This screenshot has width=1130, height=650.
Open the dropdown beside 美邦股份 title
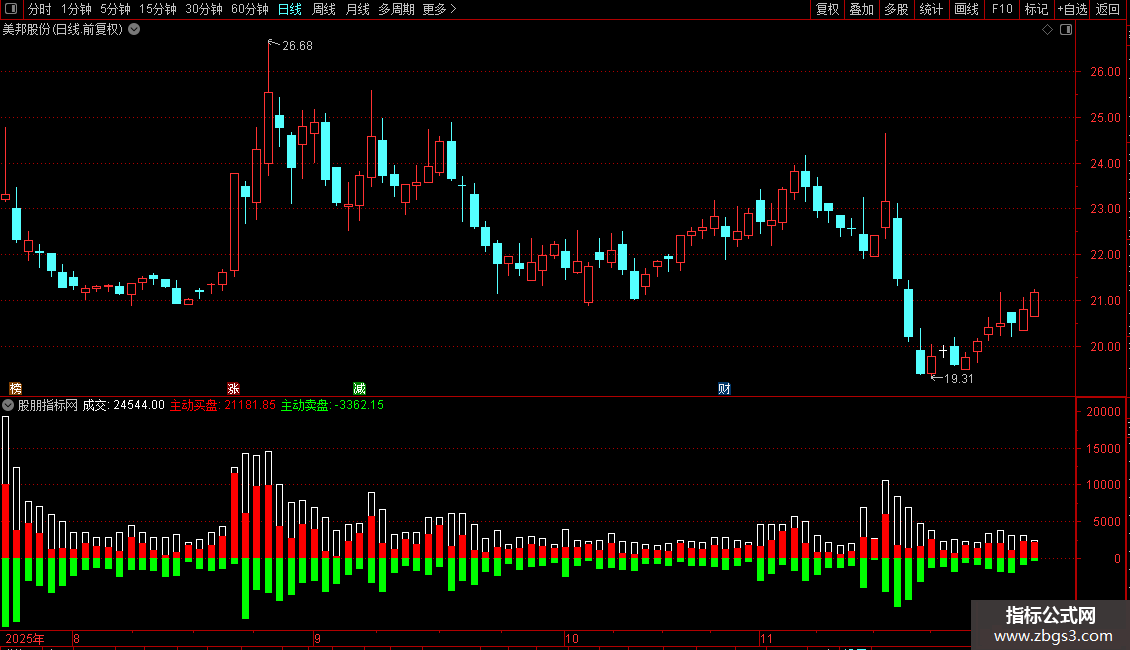[x=134, y=30]
